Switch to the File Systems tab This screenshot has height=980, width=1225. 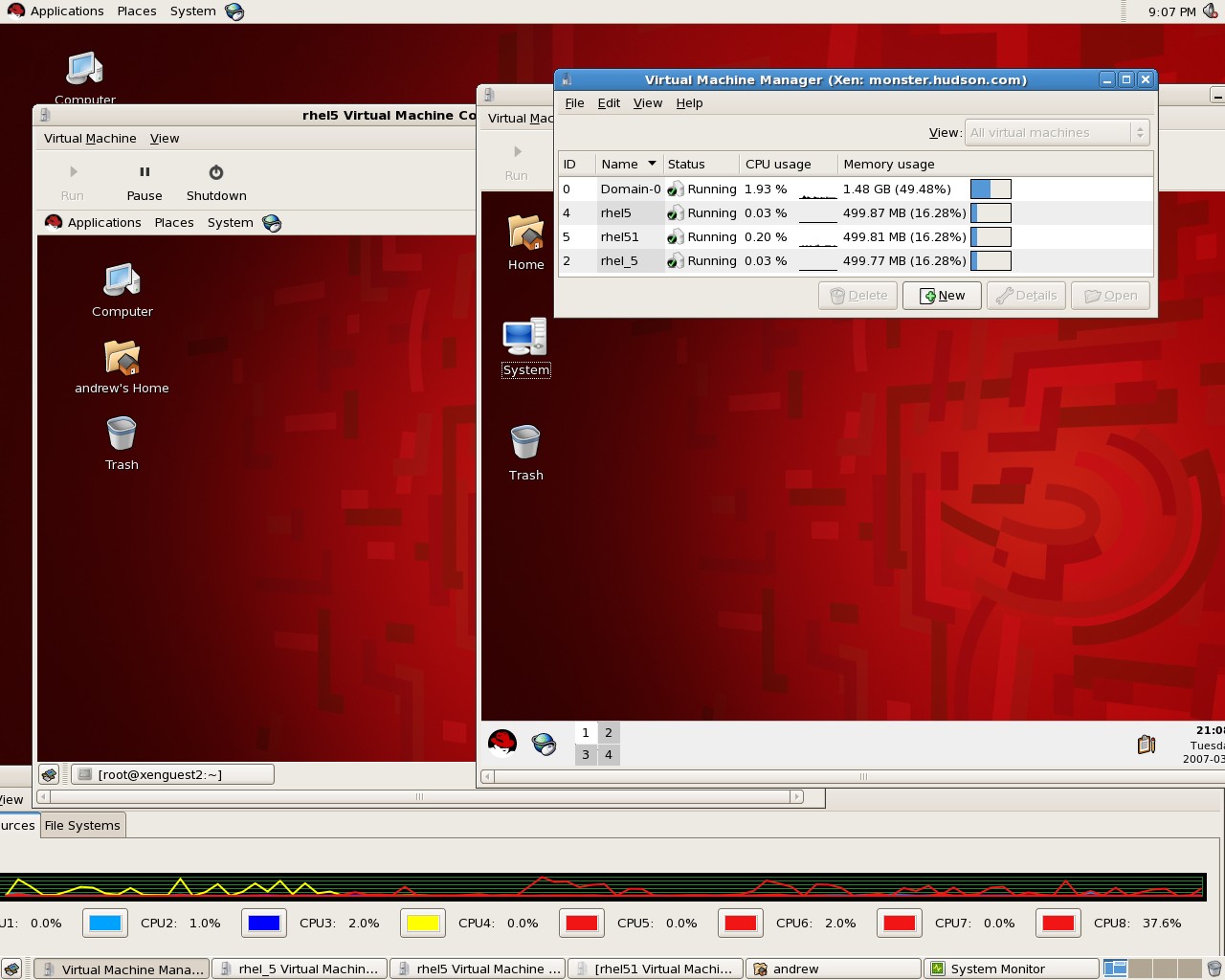coord(82,826)
